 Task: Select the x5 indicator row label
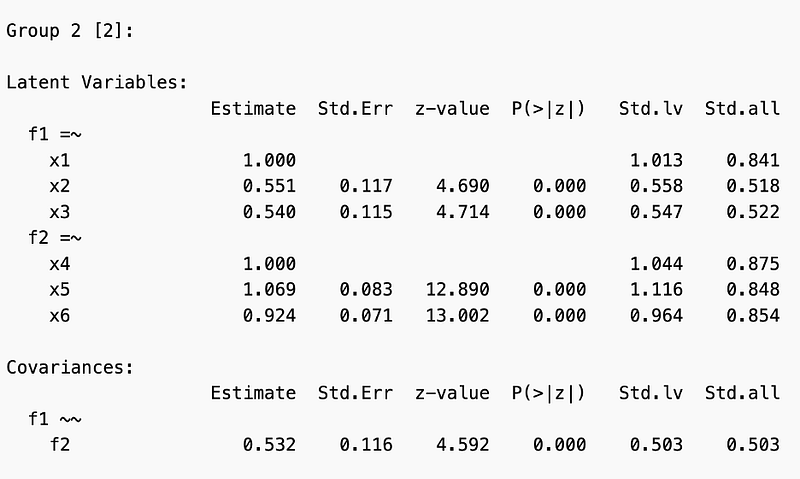[61, 290]
